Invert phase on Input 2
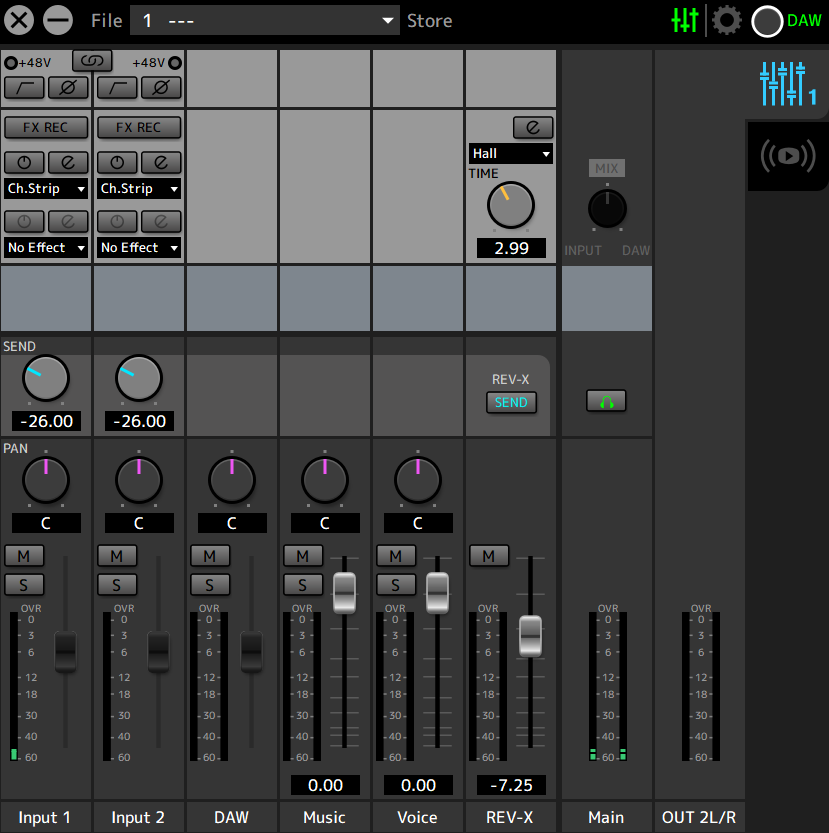 pyautogui.click(x=161, y=88)
